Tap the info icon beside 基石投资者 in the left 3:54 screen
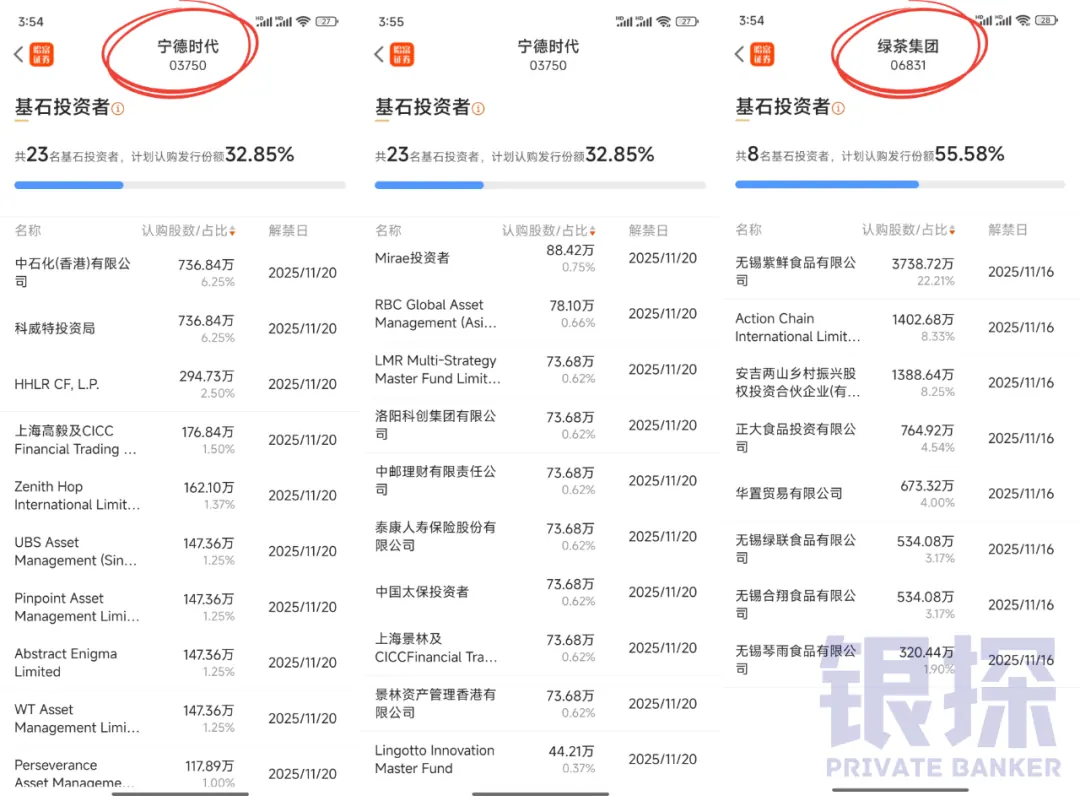This screenshot has width=1080, height=801. click(x=118, y=109)
